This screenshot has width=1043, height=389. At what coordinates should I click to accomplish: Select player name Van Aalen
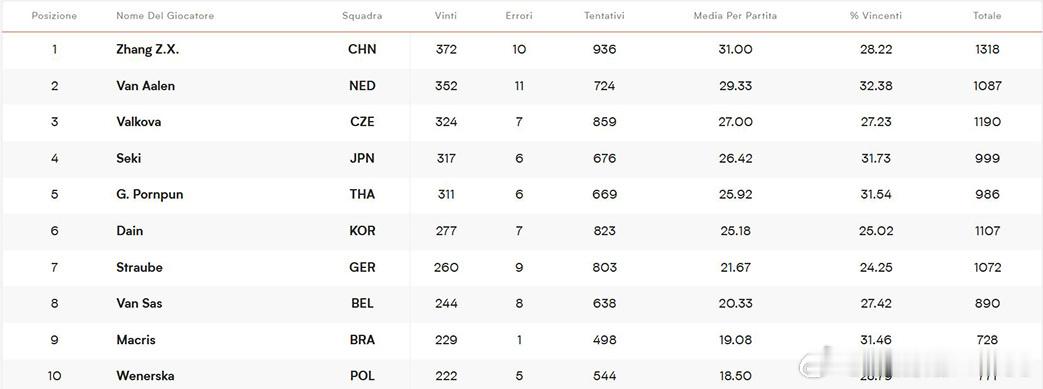pyautogui.click(x=146, y=86)
